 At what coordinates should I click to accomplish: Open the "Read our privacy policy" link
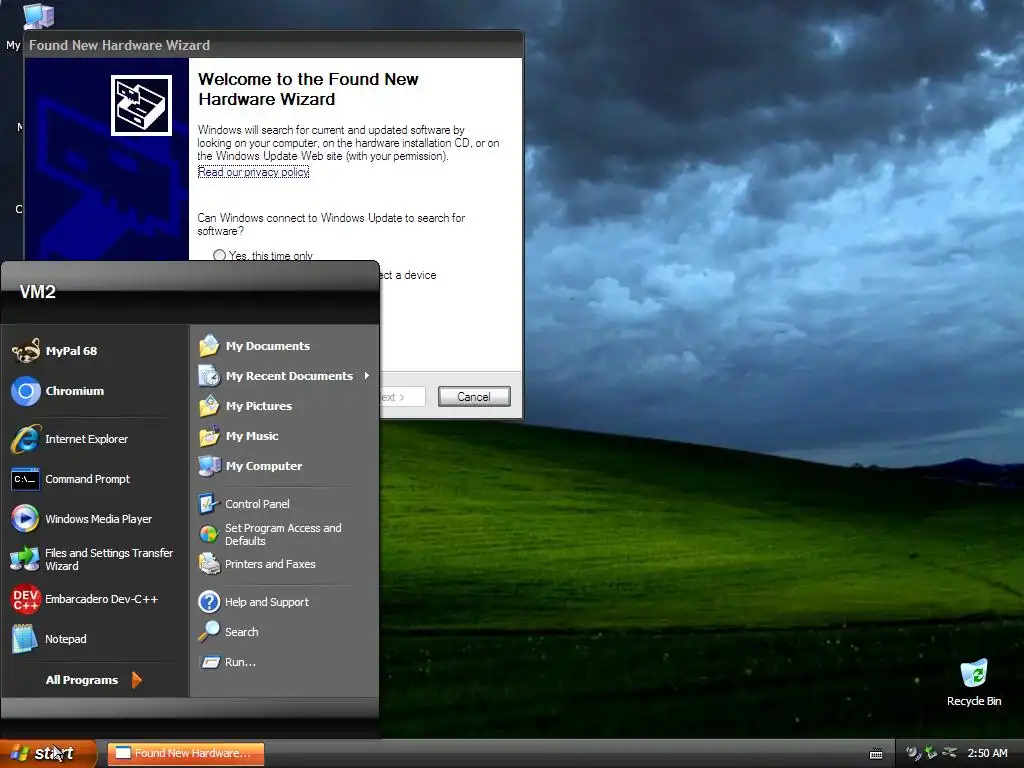(x=253, y=172)
